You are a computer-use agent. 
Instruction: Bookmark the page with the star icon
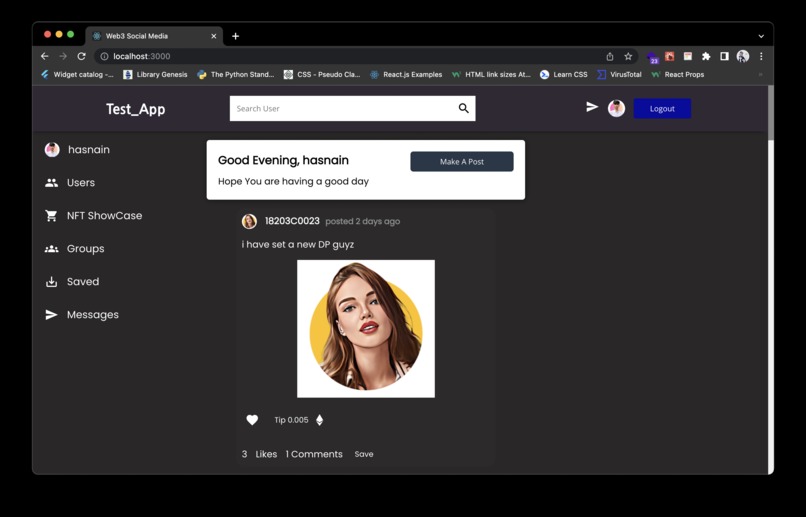coord(628,57)
